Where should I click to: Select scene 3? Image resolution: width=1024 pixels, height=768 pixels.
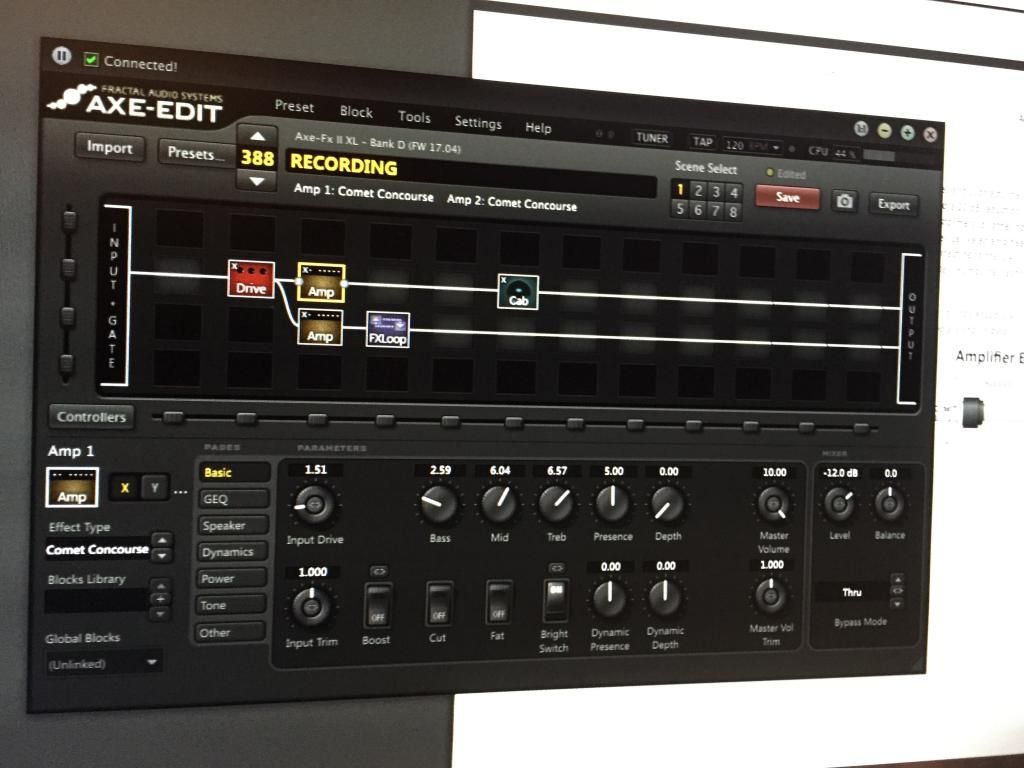click(716, 192)
